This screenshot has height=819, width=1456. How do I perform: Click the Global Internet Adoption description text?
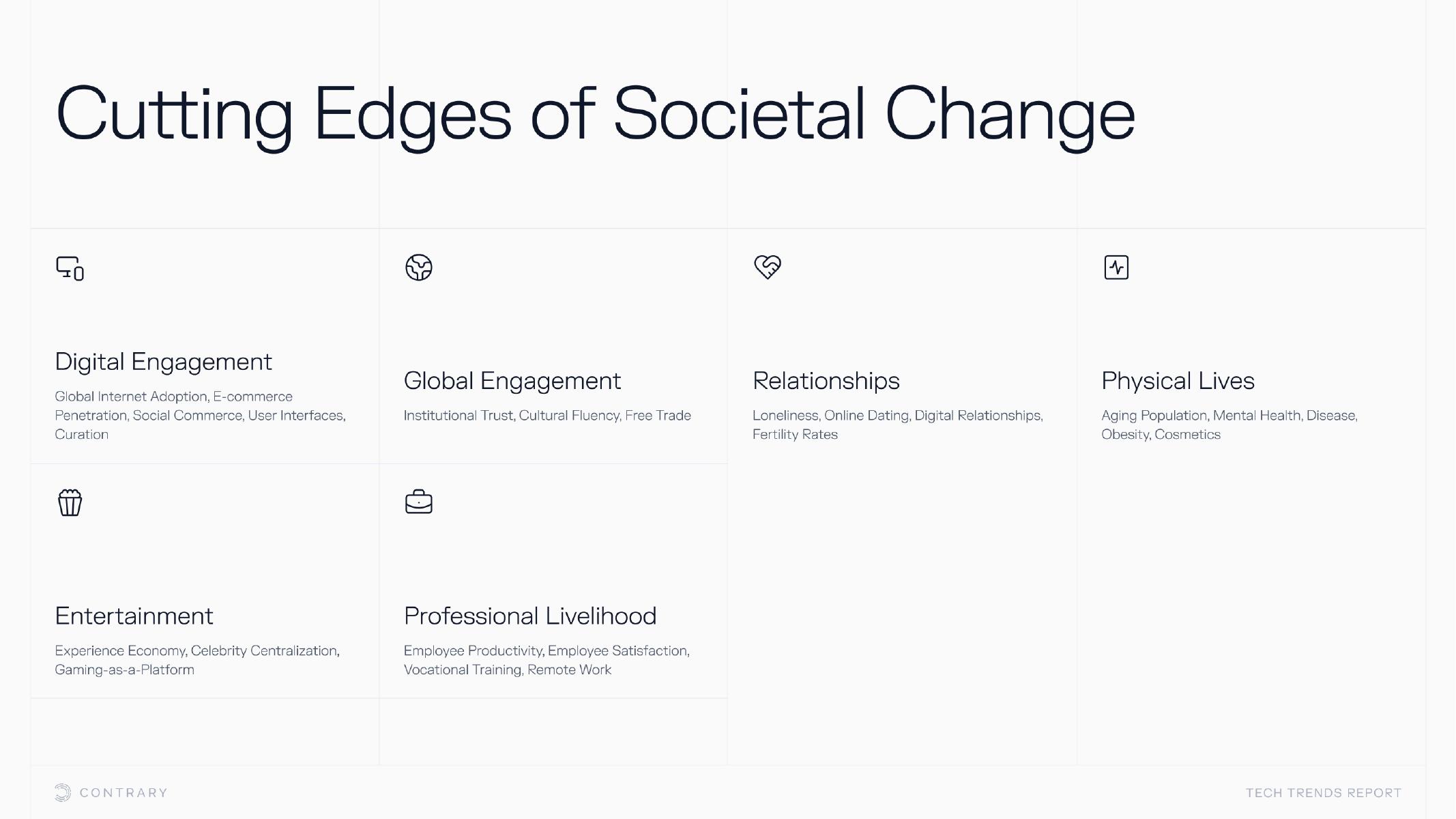200,416
